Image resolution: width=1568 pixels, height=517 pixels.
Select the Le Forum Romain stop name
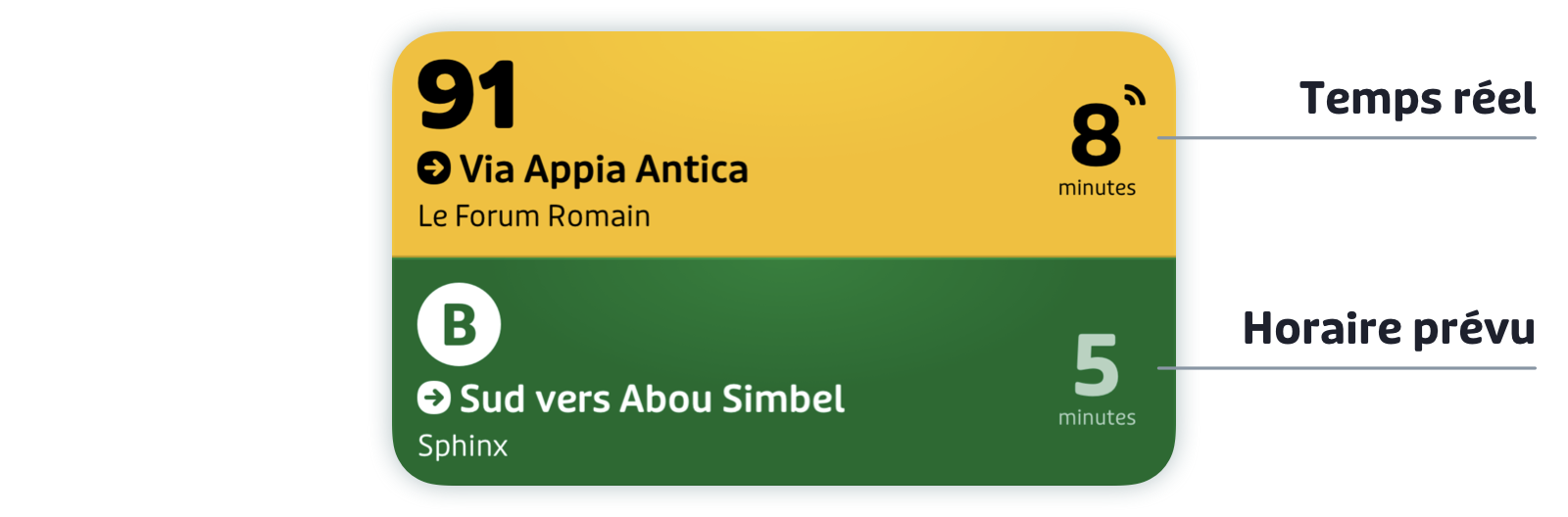pyautogui.click(x=534, y=215)
